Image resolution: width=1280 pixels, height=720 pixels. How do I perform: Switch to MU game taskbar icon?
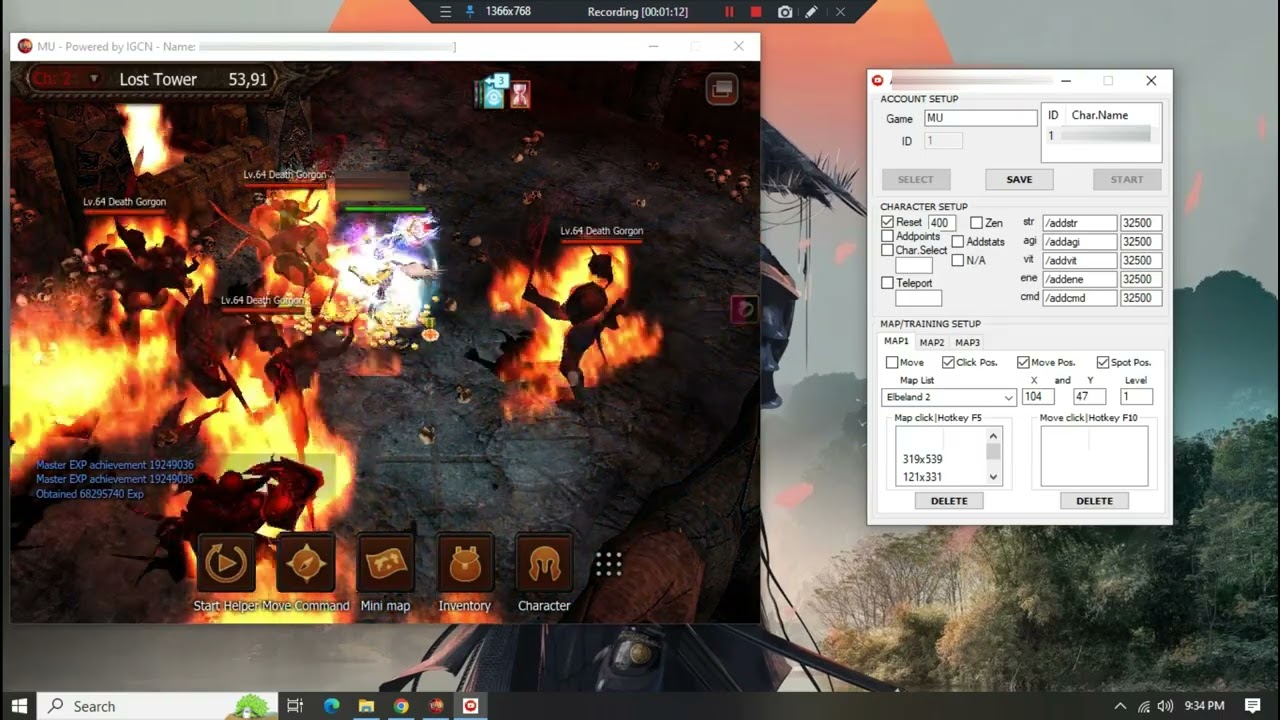436,706
